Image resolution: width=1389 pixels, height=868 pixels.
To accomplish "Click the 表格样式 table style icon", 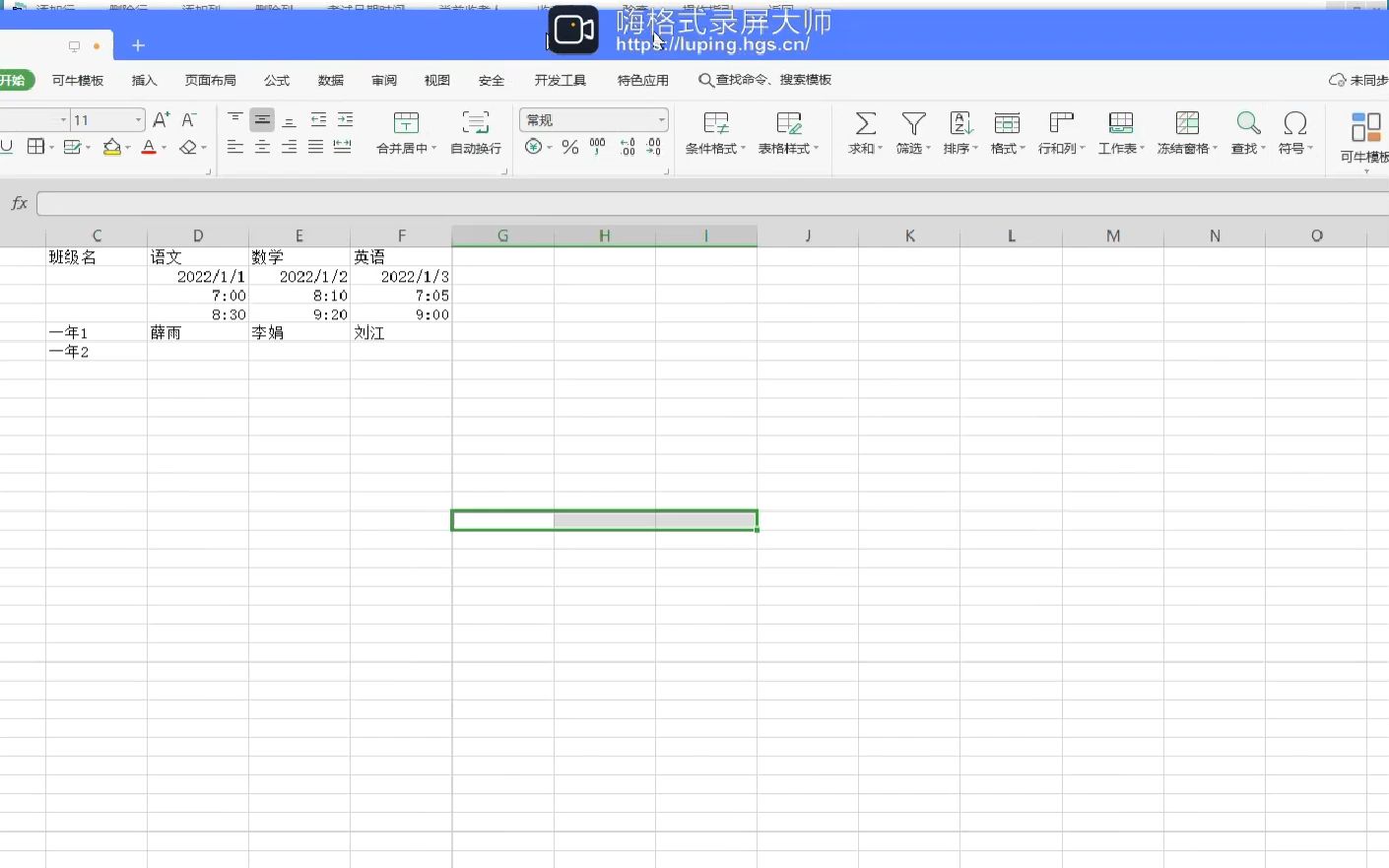I will pos(789,123).
